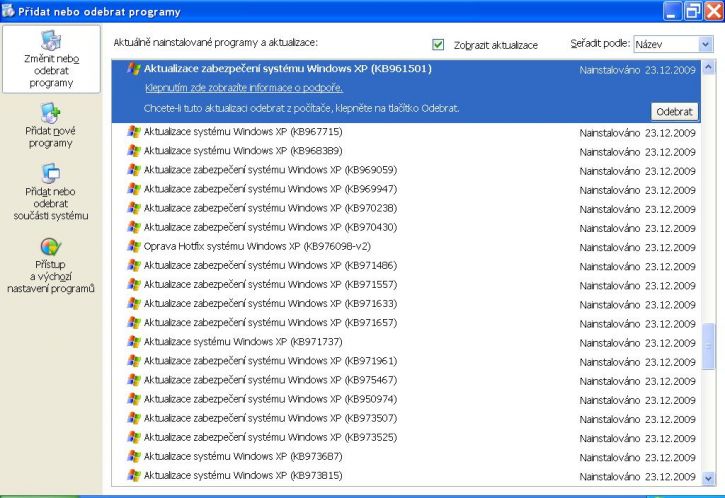725x498 pixels.
Task: Select Aktualizace zabezpečení (KB973507) row
Action: pyautogui.click(x=406, y=418)
